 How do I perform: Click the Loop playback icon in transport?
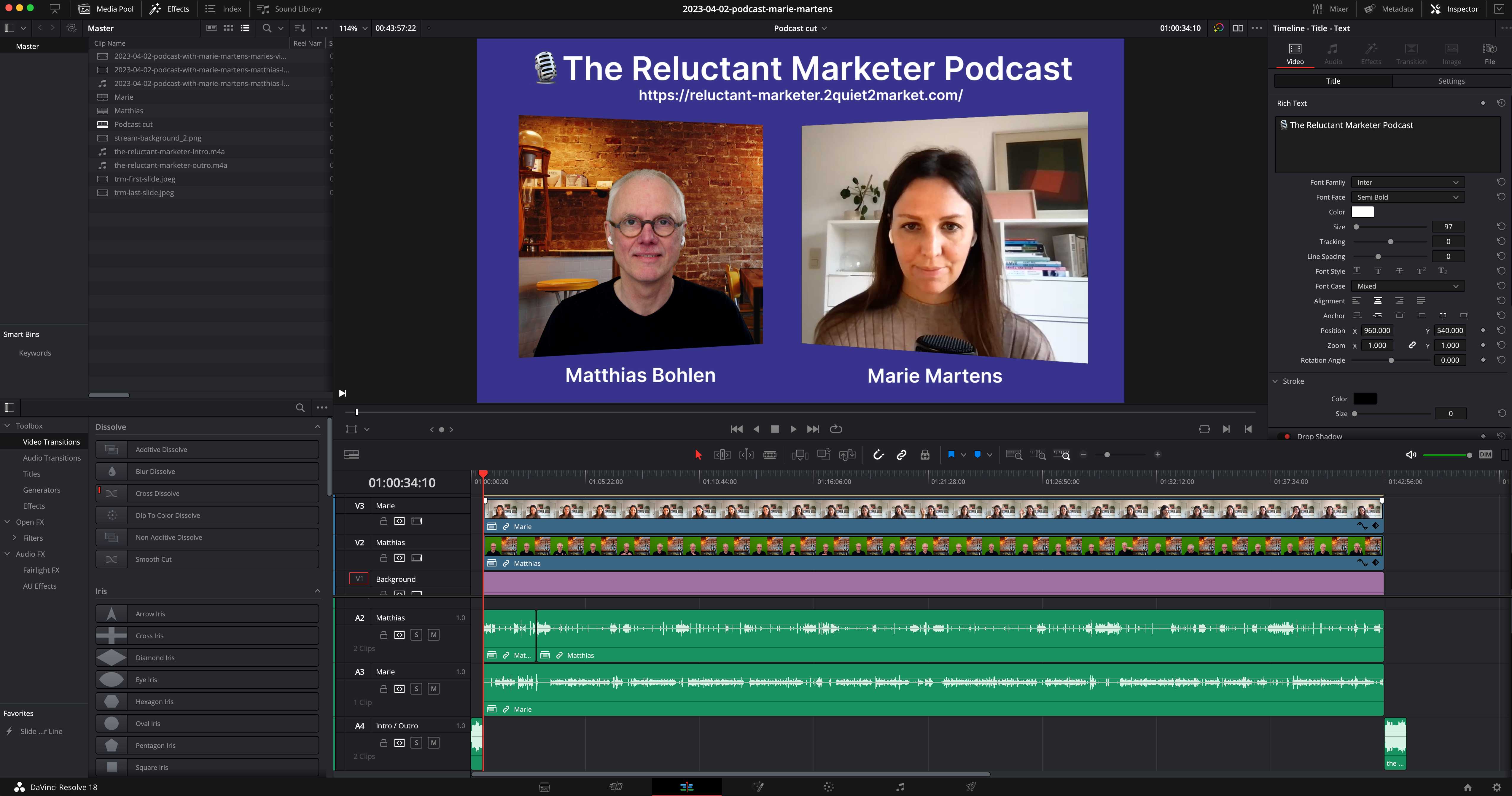(x=836, y=429)
